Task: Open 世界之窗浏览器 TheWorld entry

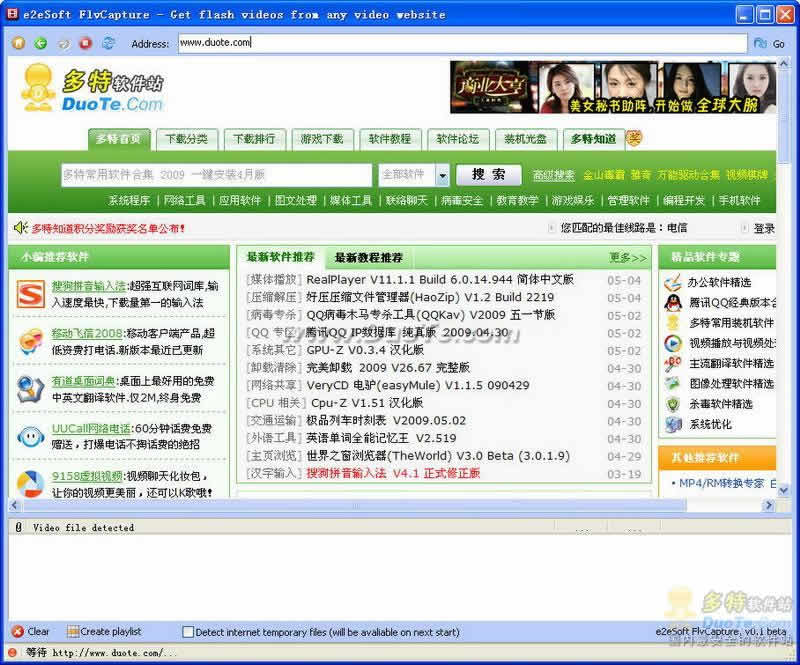Action: pyautogui.click(x=438, y=456)
